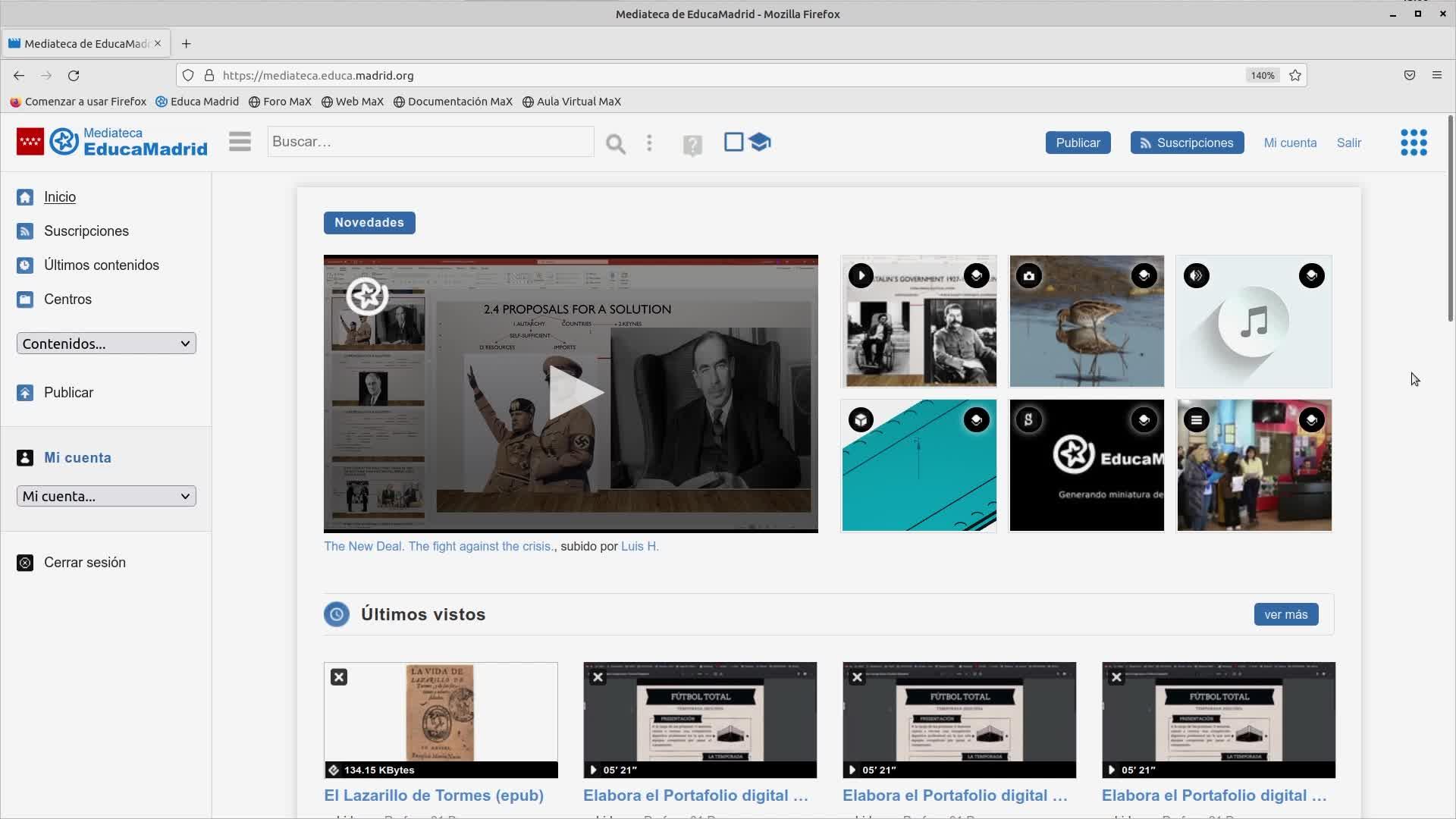
Task: Expand the Mi cuenta dropdown in the sidebar
Action: pos(106,496)
